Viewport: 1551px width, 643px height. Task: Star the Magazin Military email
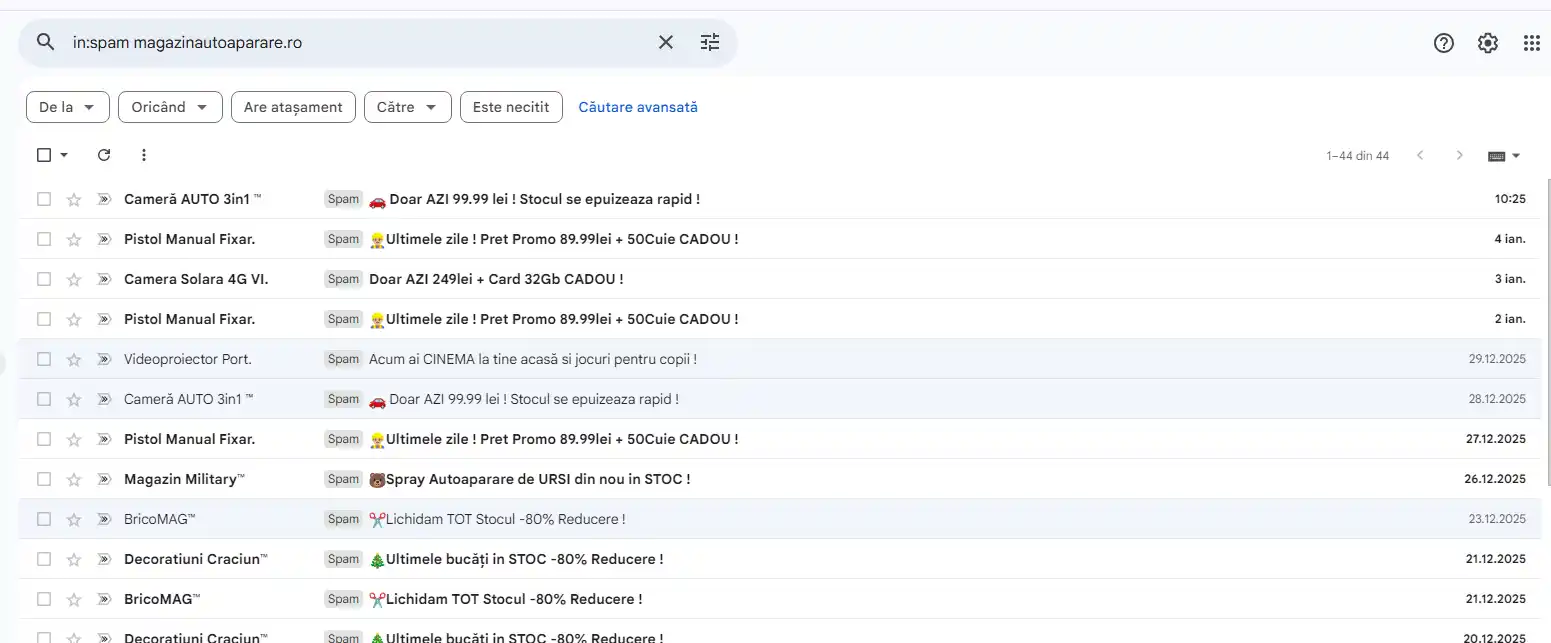point(73,479)
